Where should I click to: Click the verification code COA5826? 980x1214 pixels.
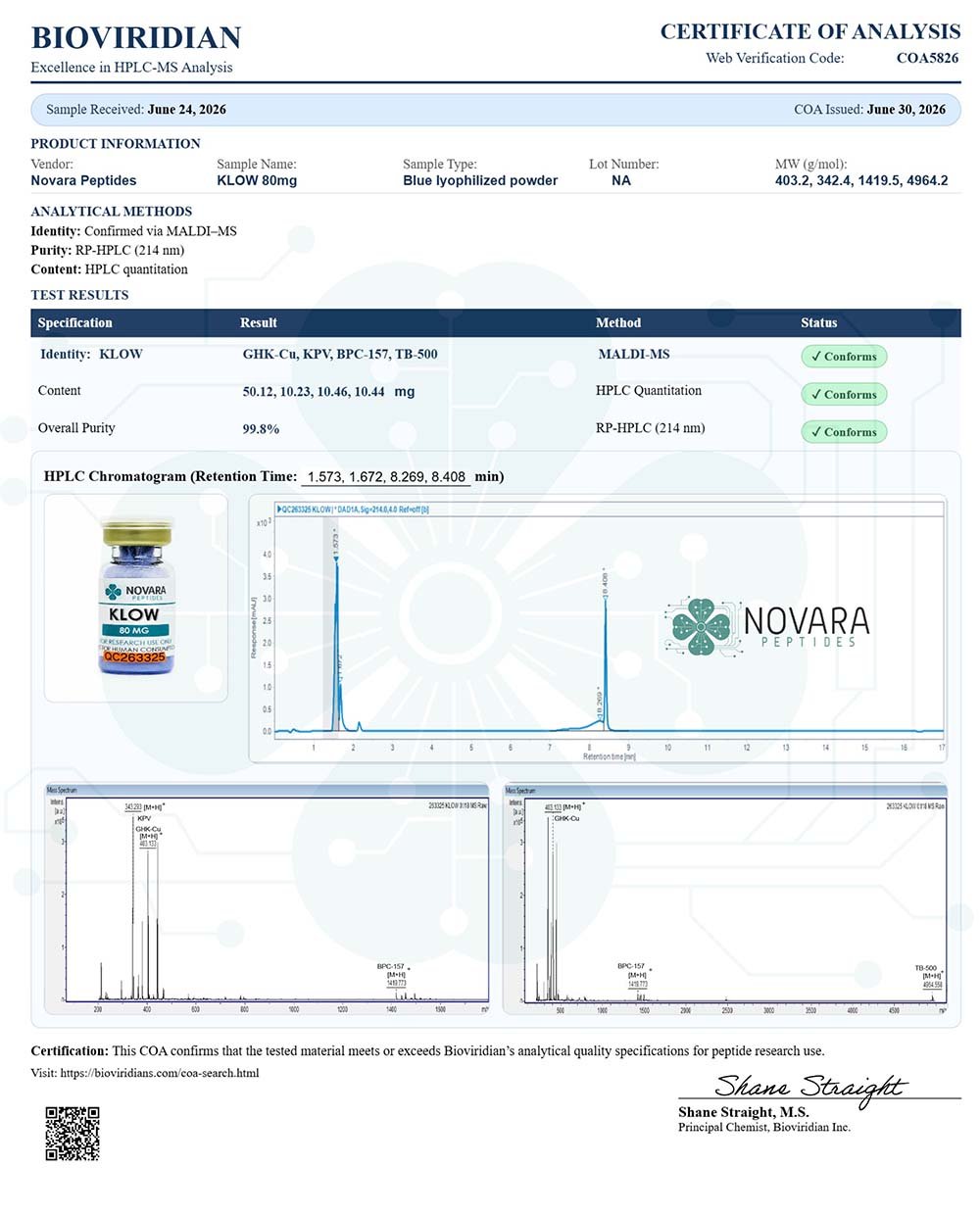[928, 58]
